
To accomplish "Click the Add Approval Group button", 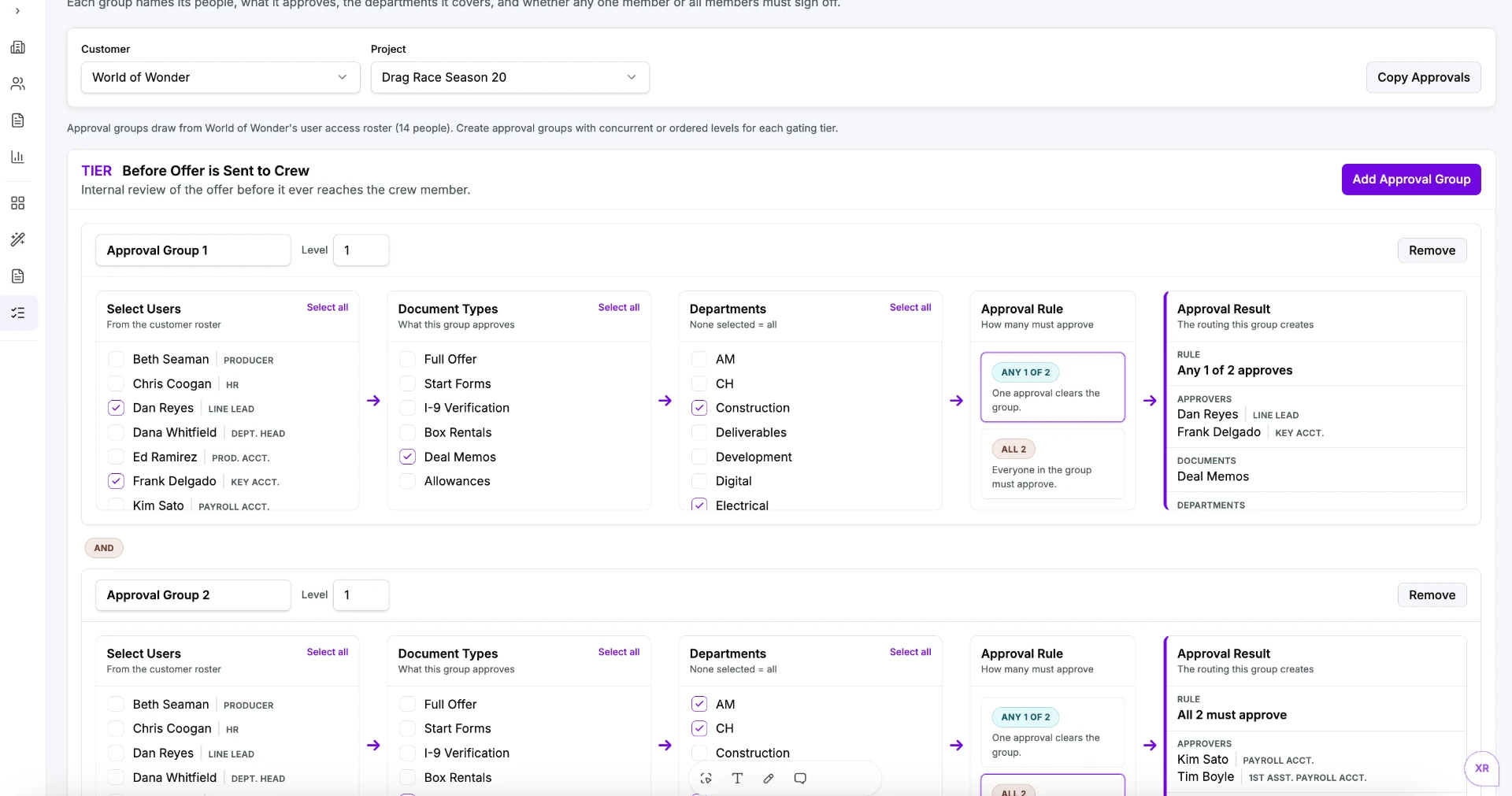I will (x=1411, y=180).
